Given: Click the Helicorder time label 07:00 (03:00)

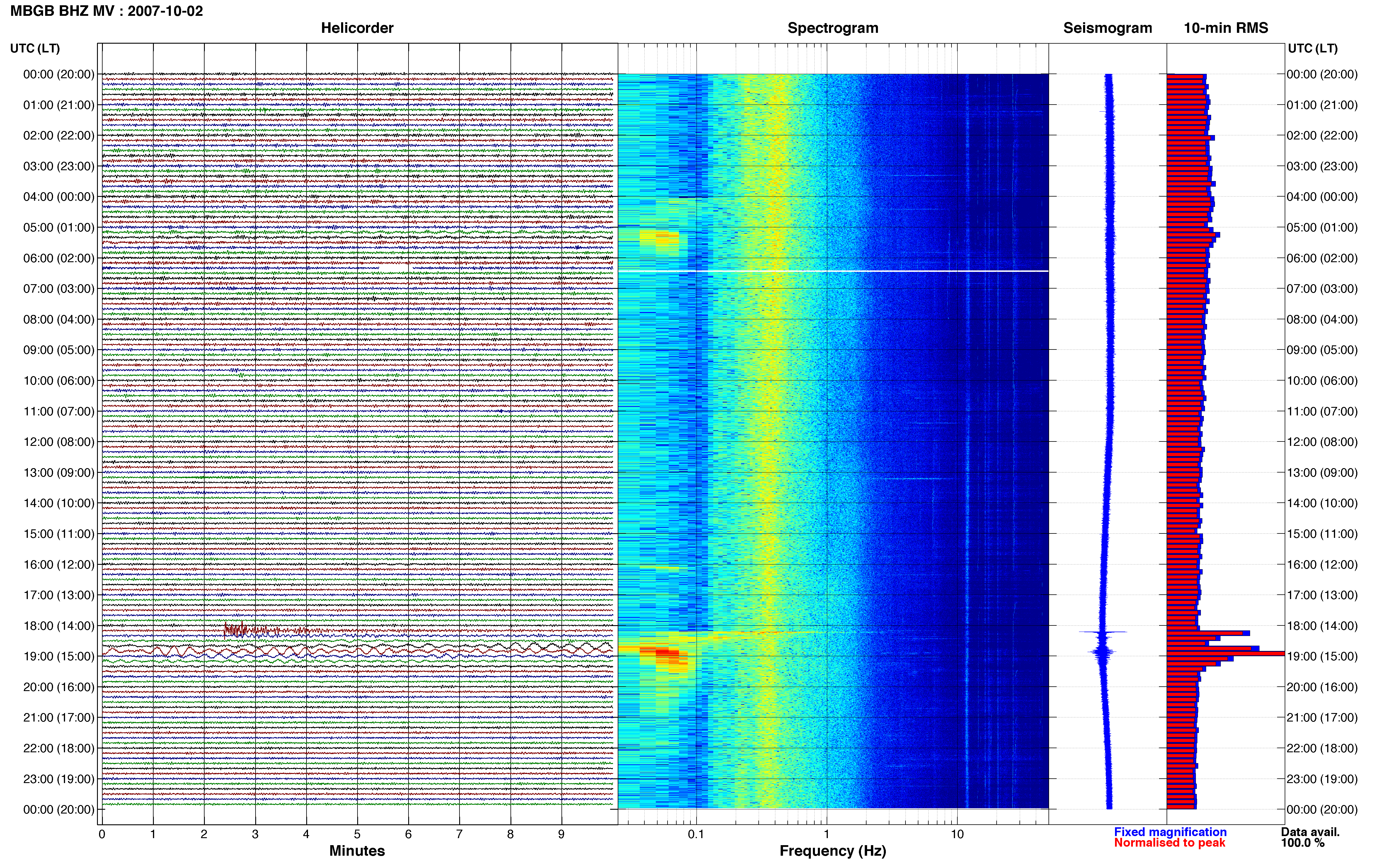Looking at the screenshot, I should tap(59, 289).
